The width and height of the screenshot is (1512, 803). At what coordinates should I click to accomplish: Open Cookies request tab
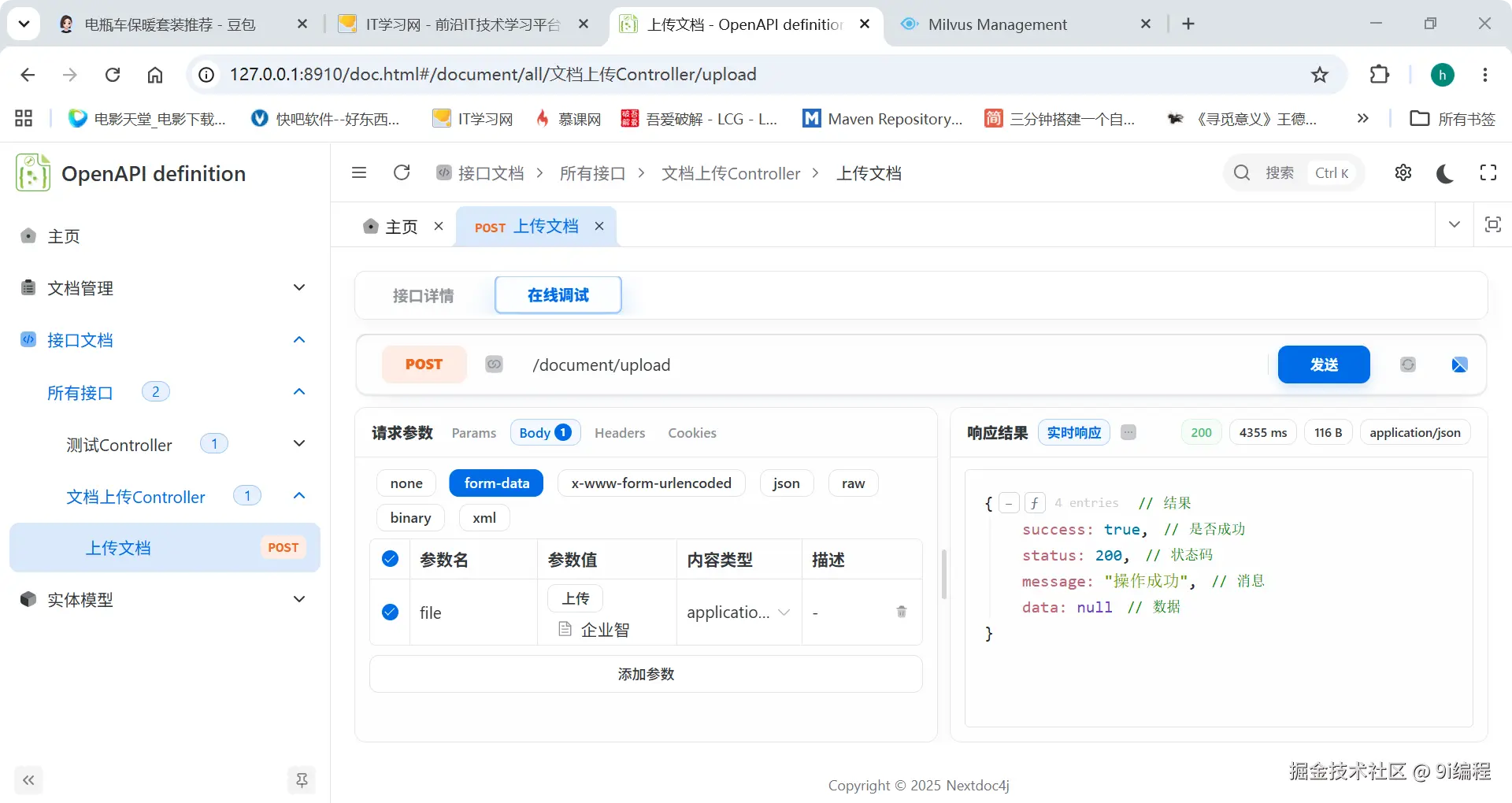pyautogui.click(x=692, y=433)
